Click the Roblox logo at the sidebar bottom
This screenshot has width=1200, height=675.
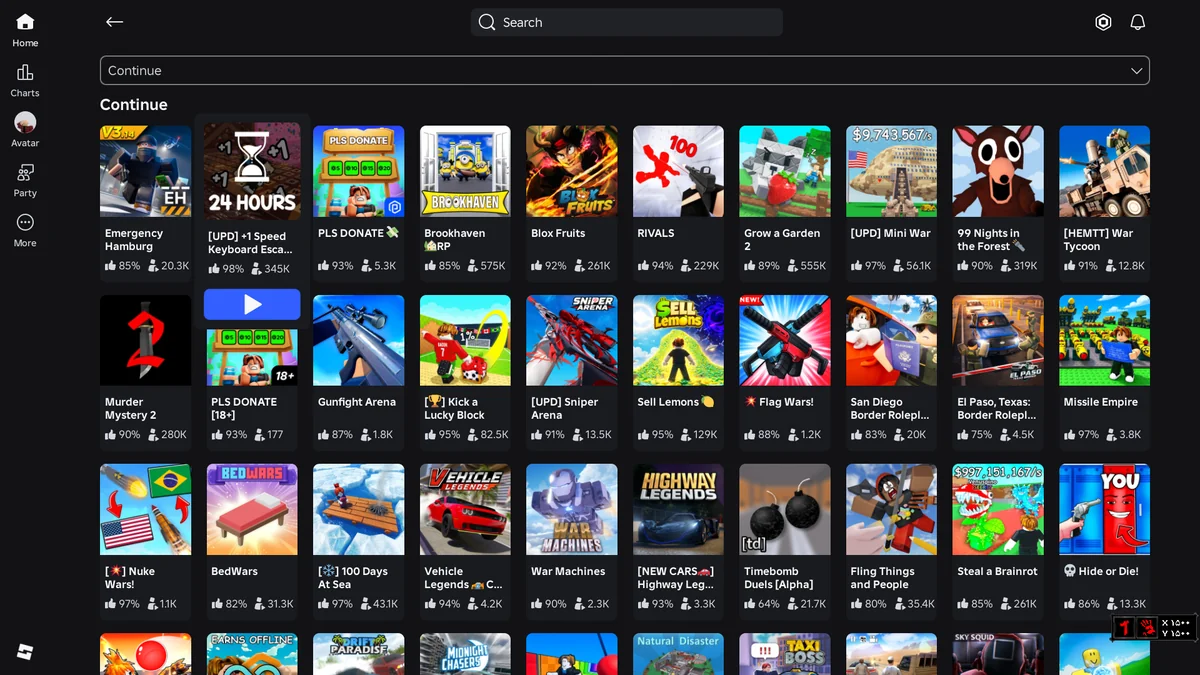(x=25, y=652)
